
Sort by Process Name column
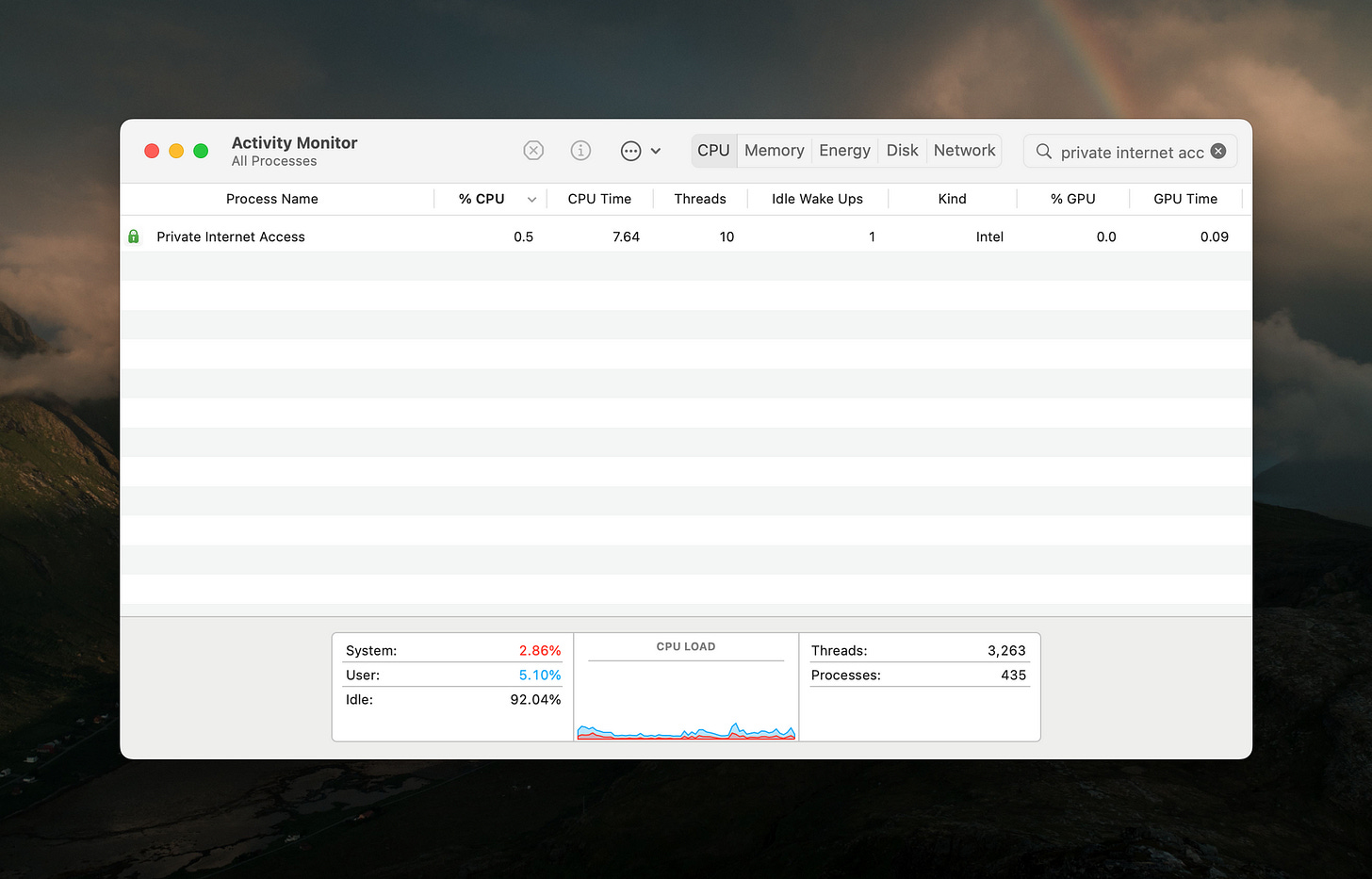tap(272, 199)
